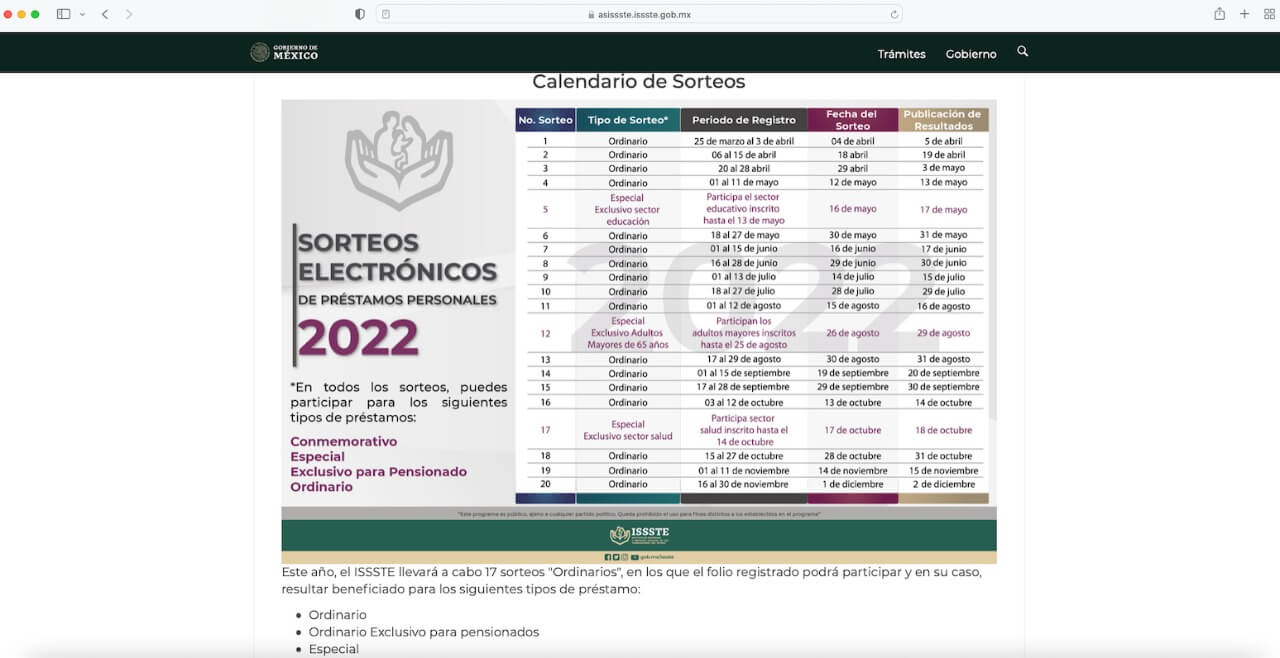The image size is (1280, 658).
Task: Click "Ordinario Exclusivo para pensionados" bullet item
Action: pyautogui.click(x=424, y=632)
